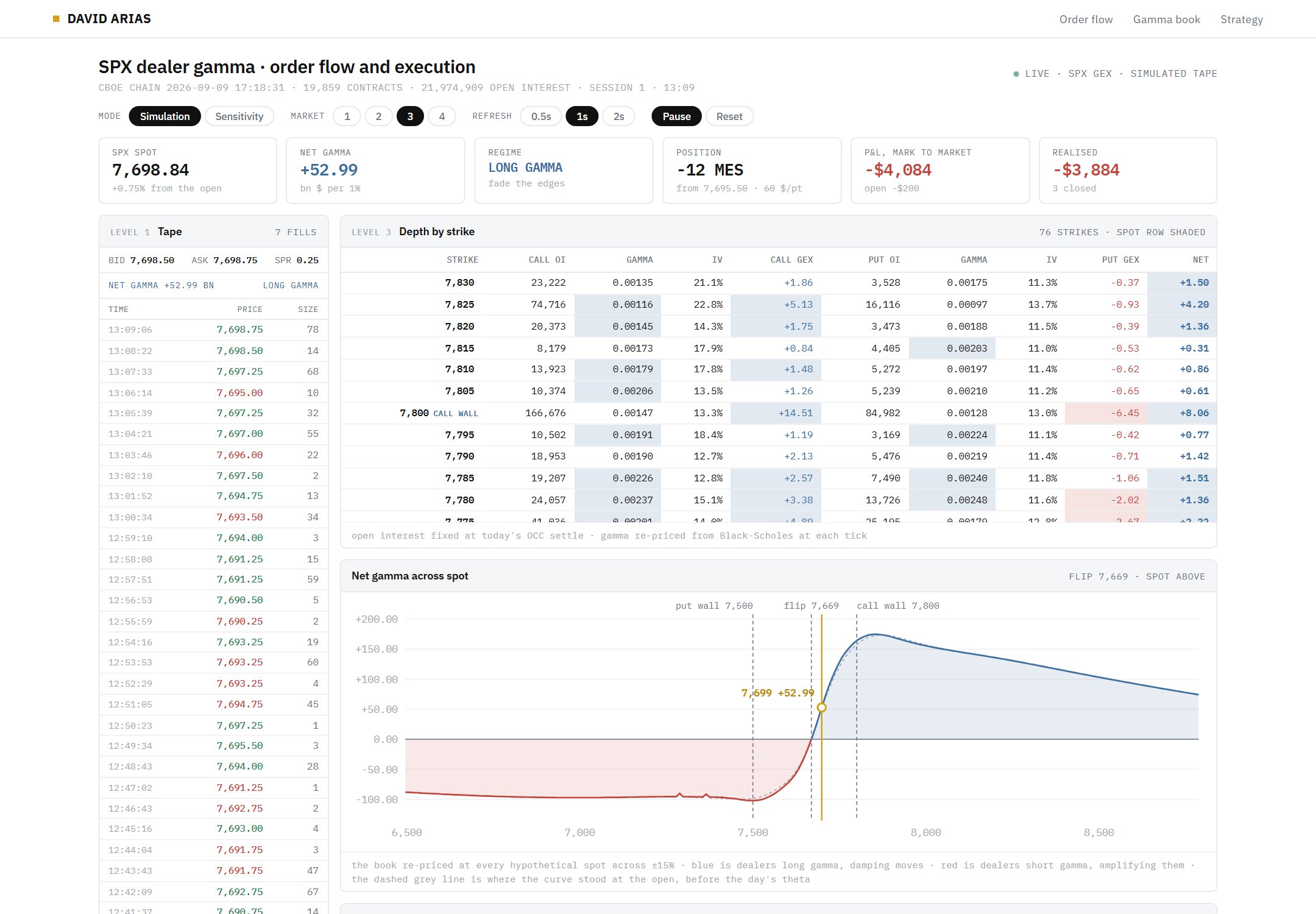1316x914 pixels.
Task: Click the SPX SPOT 7,698.84 value
Action: [x=150, y=170]
